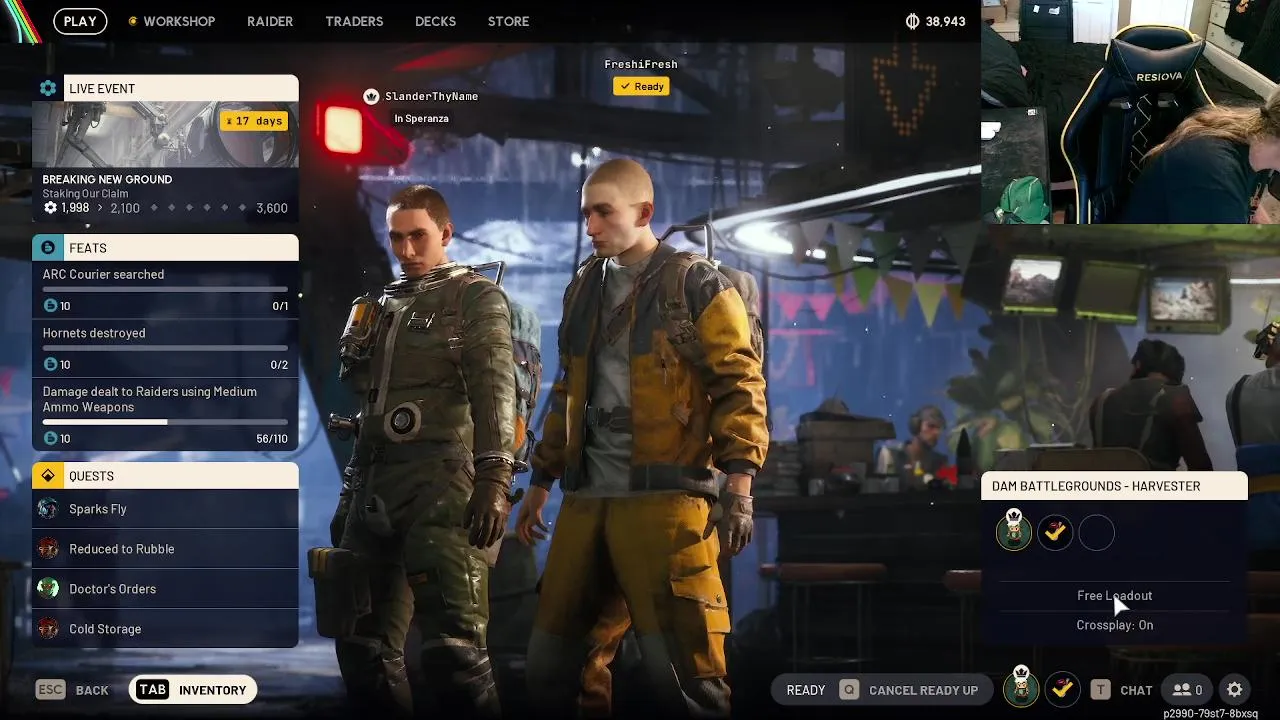
Task: Select the Medium Ammo Weapons damage feat
Action: pyautogui.click(x=165, y=415)
